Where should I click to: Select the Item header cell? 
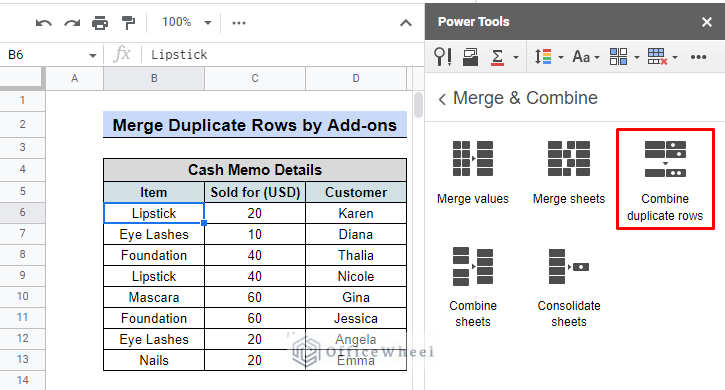154,192
